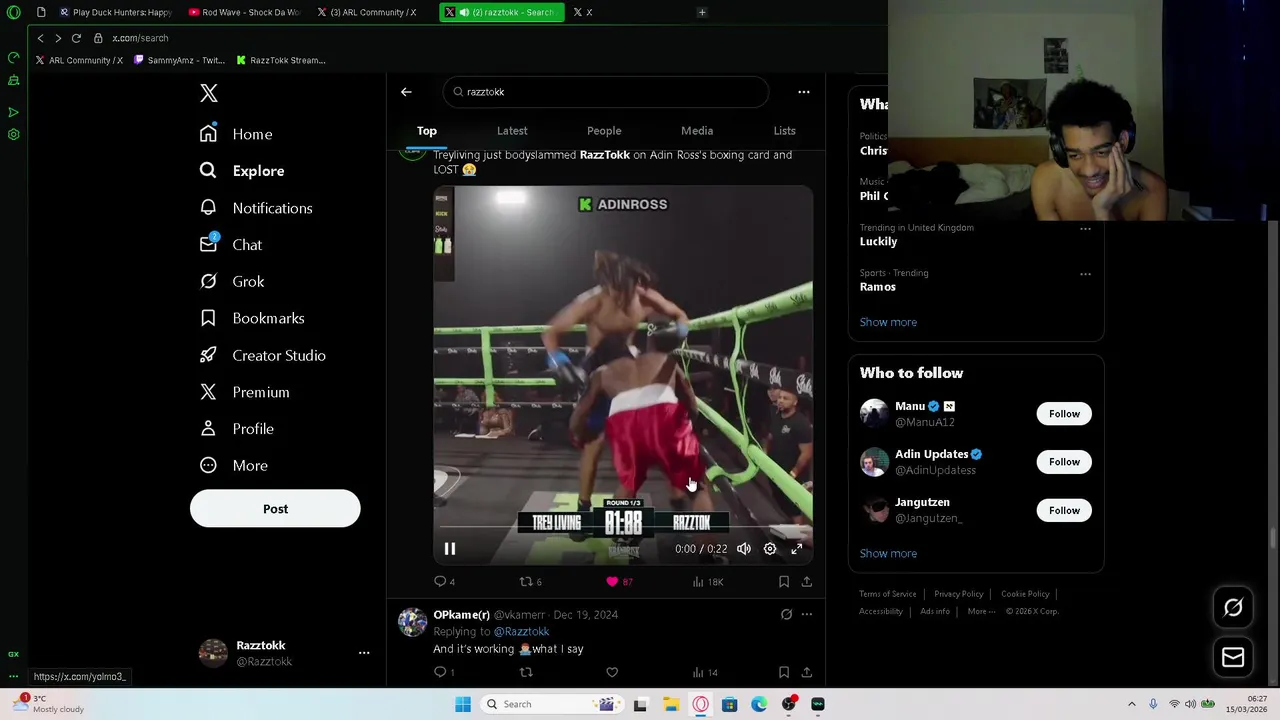Open Premium in the sidebar

[x=245, y=392]
